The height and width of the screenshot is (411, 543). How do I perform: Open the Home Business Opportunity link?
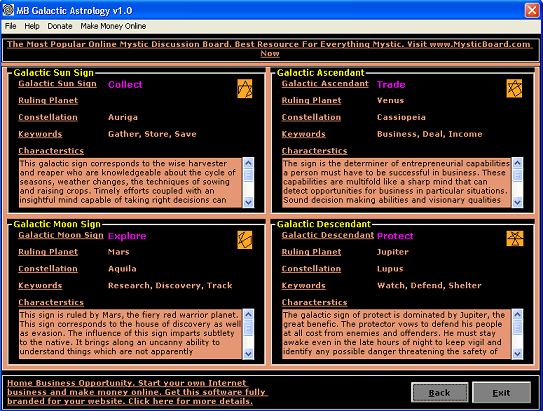coord(137,392)
